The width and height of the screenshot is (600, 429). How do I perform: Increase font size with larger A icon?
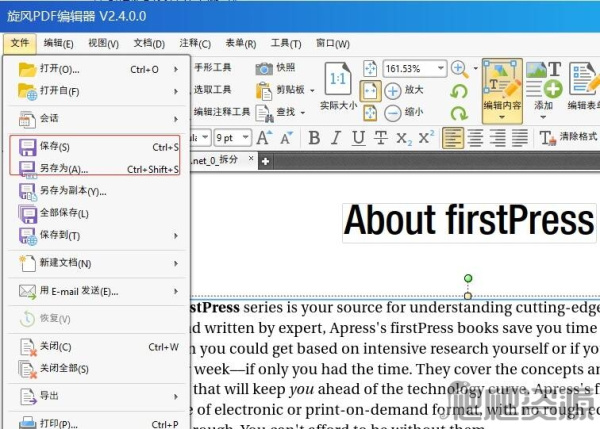(x=264, y=137)
